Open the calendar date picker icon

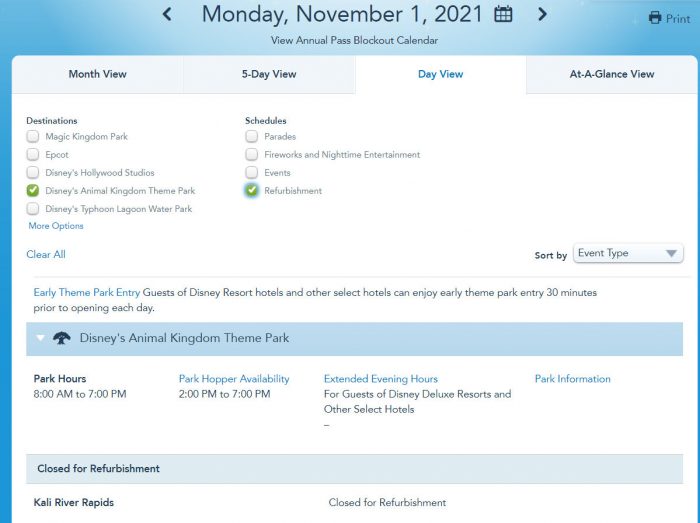tap(504, 14)
